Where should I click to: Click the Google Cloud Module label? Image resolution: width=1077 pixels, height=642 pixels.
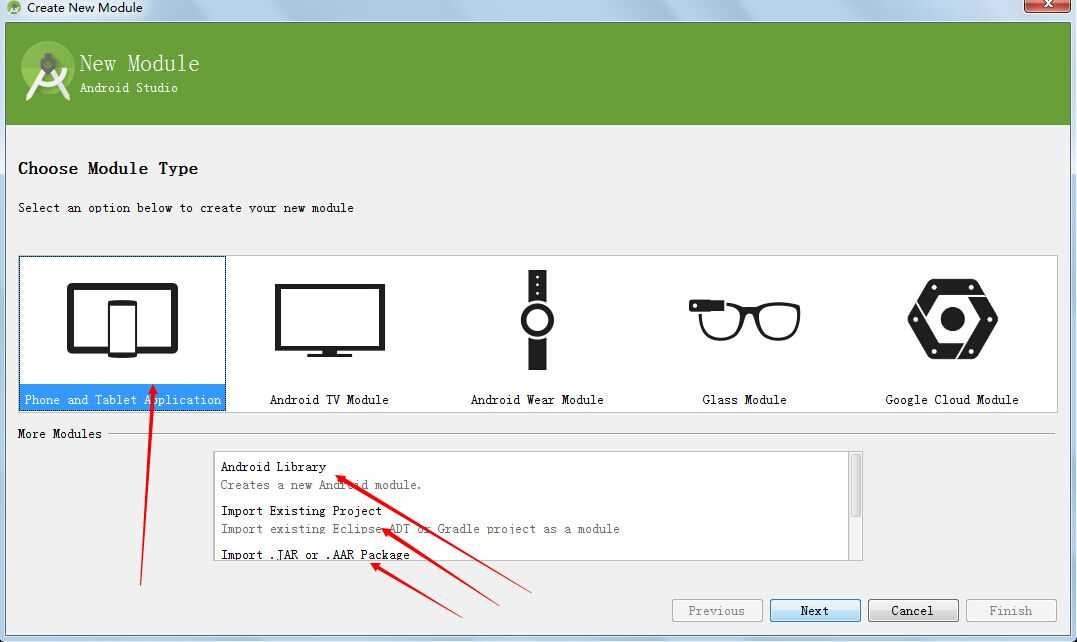point(952,400)
